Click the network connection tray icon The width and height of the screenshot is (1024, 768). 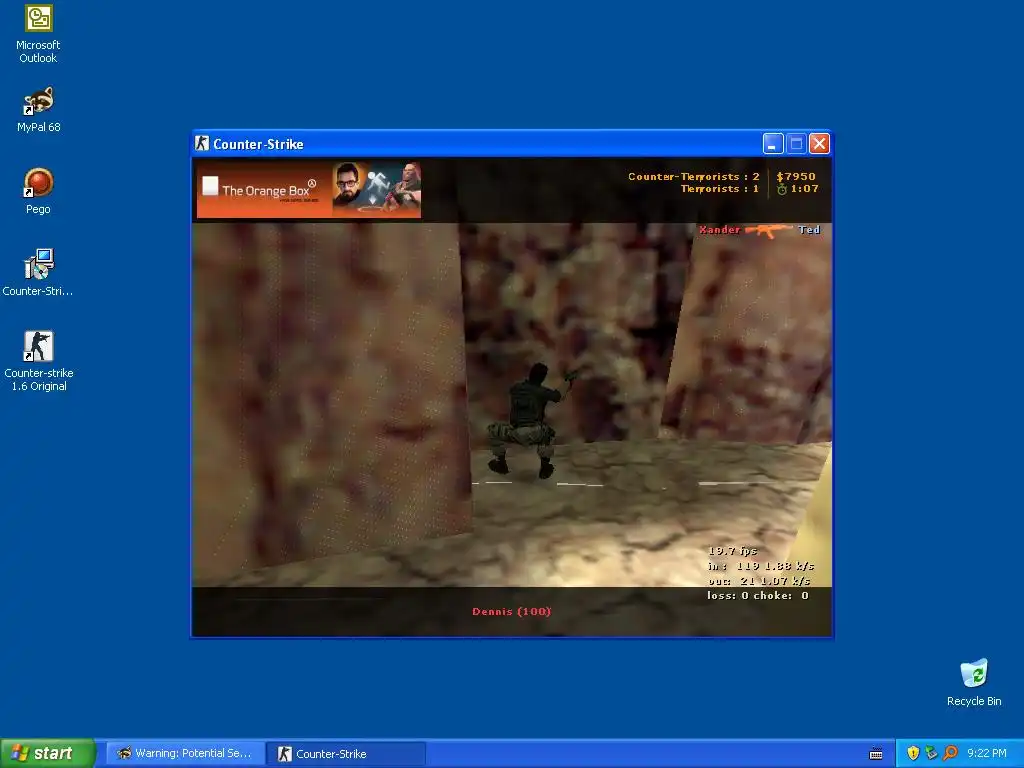931,753
